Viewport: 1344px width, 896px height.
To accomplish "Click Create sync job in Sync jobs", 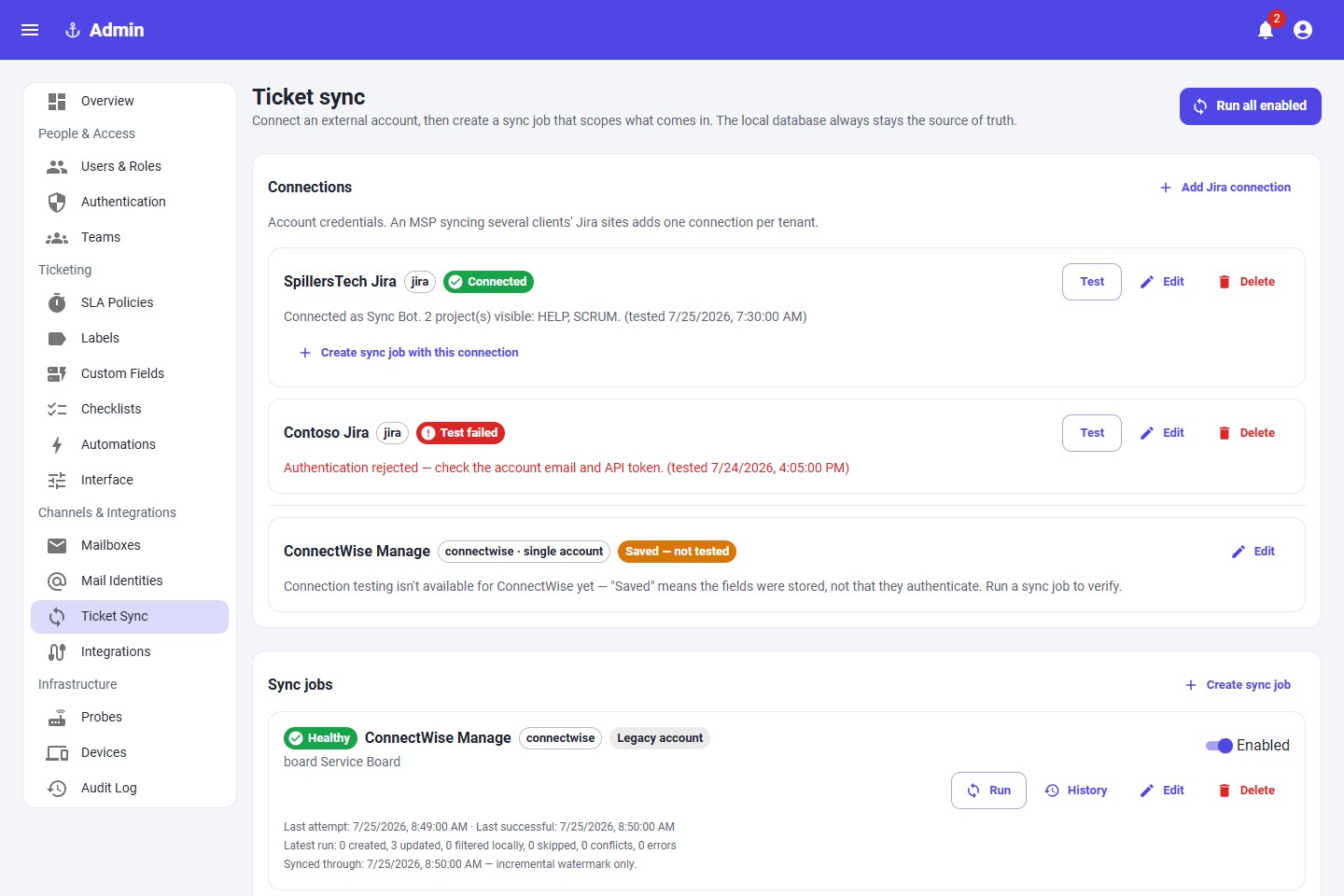I will click(x=1238, y=685).
